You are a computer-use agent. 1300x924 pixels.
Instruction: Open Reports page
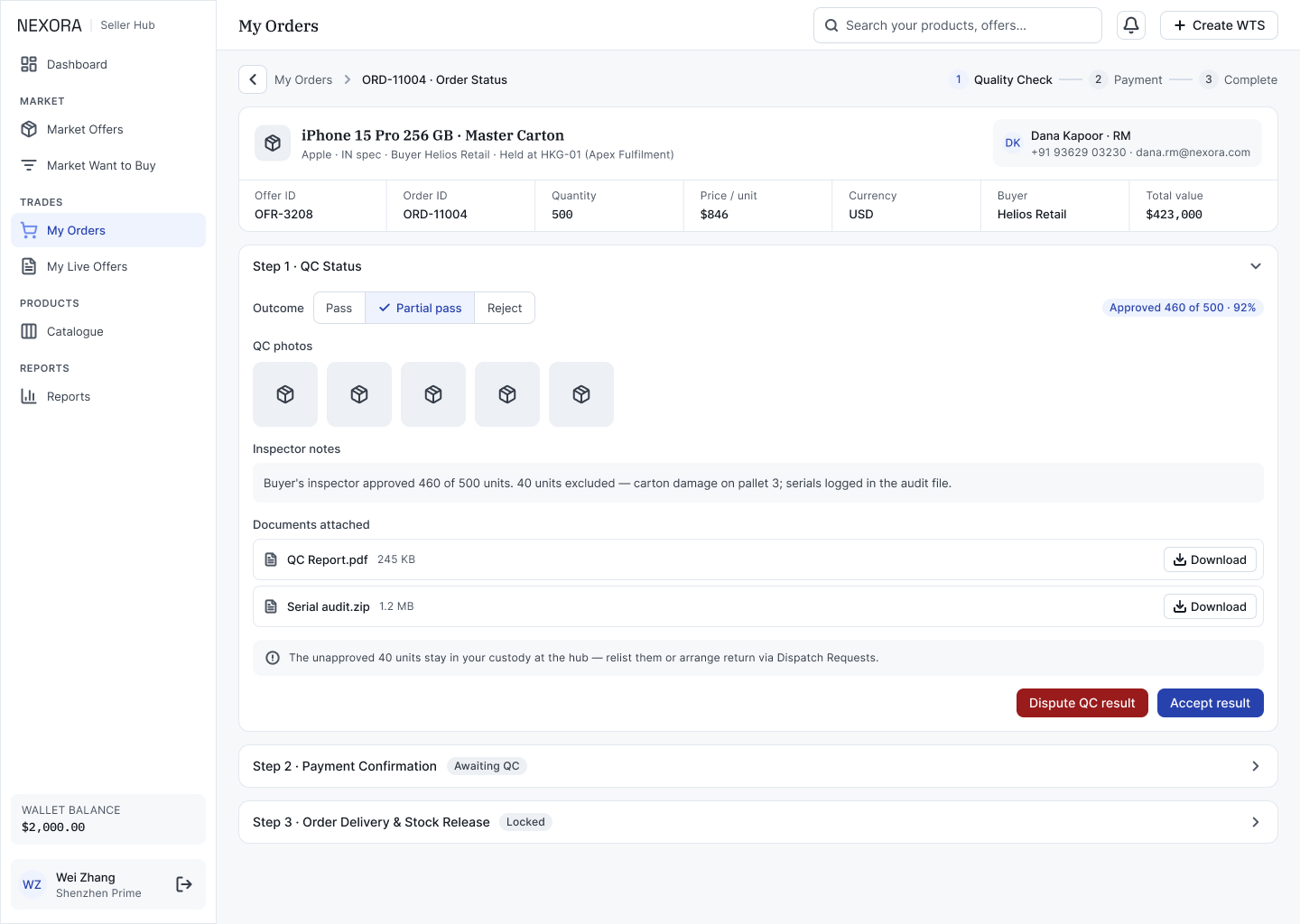coord(108,396)
